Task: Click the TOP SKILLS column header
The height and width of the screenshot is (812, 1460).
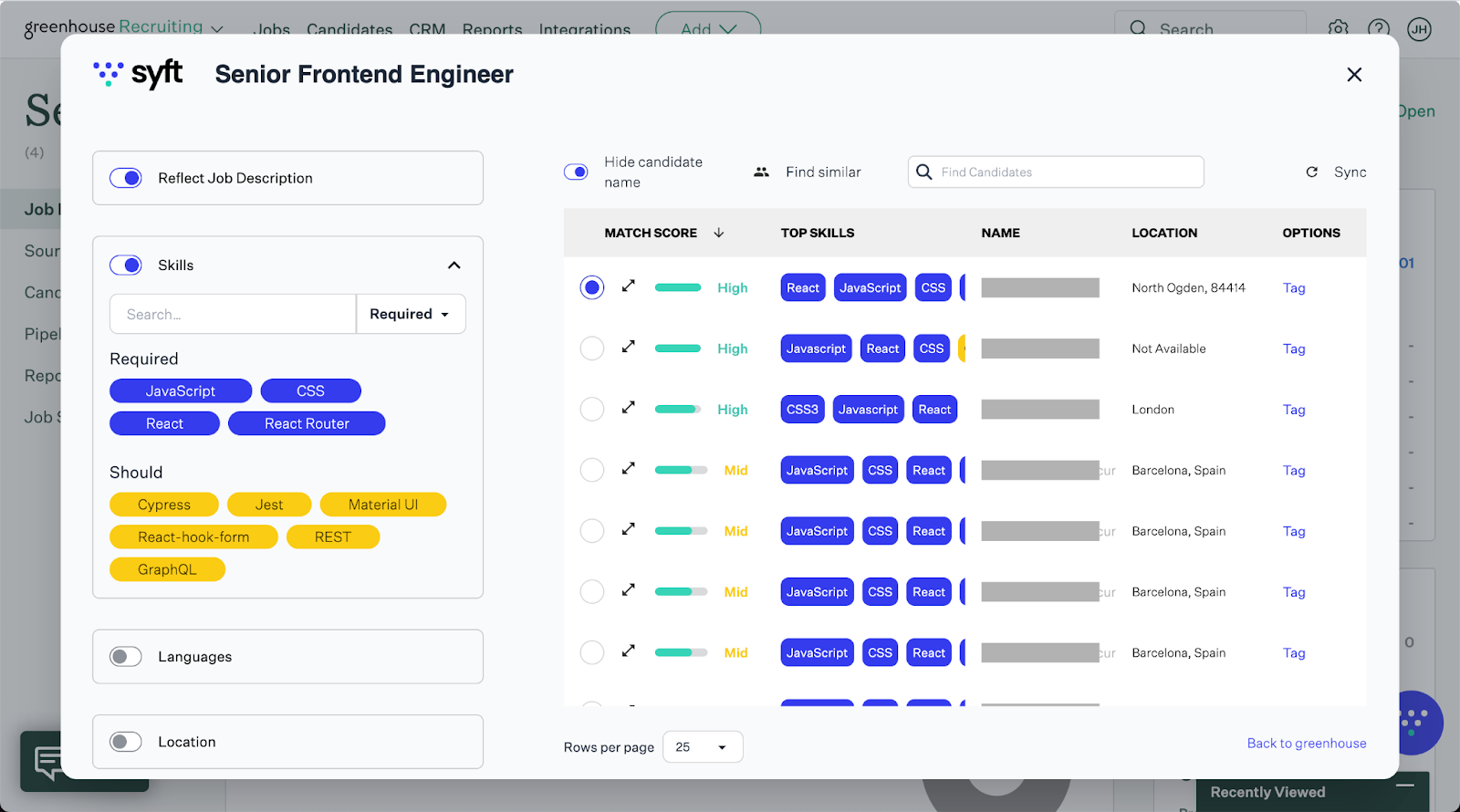Action: pos(818,233)
